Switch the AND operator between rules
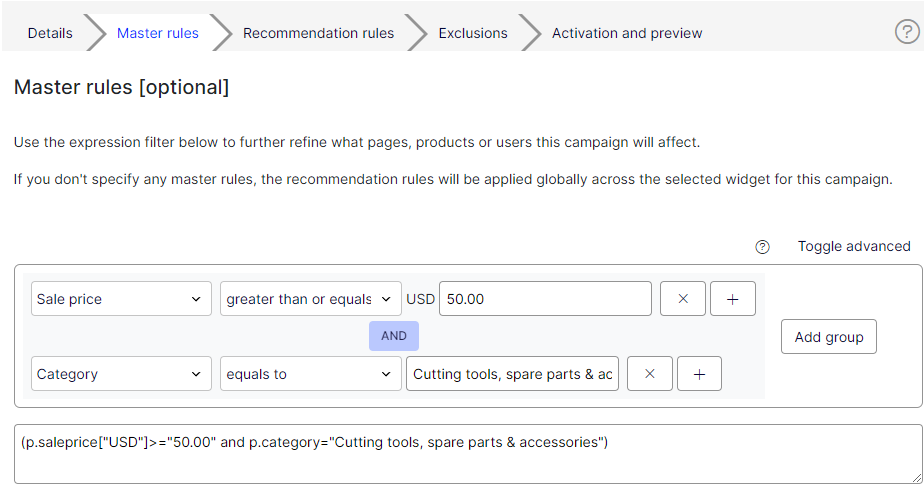The width and height of the screenshot is (924, 485). (x=394, y=336)
